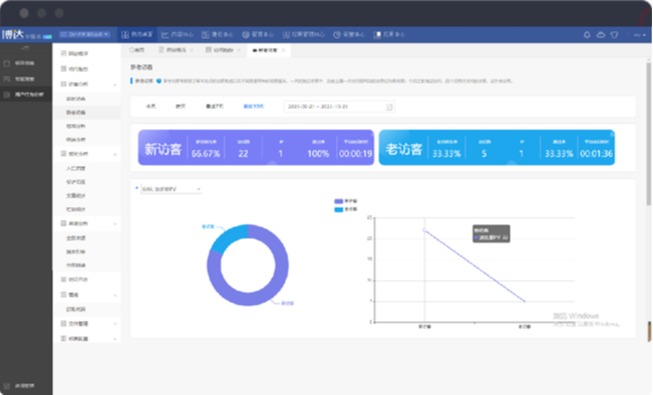The height and width of the screenshot is (395, 653).
Task: Select 新老访客 in the side menu
Action: 87,112
